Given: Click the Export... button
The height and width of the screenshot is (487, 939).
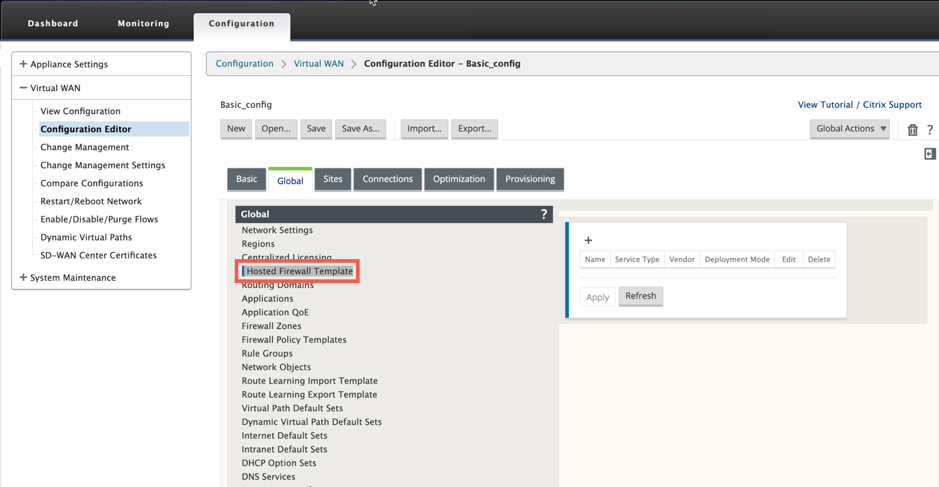Looking at the screenshot, I should [x=474, y=129].
